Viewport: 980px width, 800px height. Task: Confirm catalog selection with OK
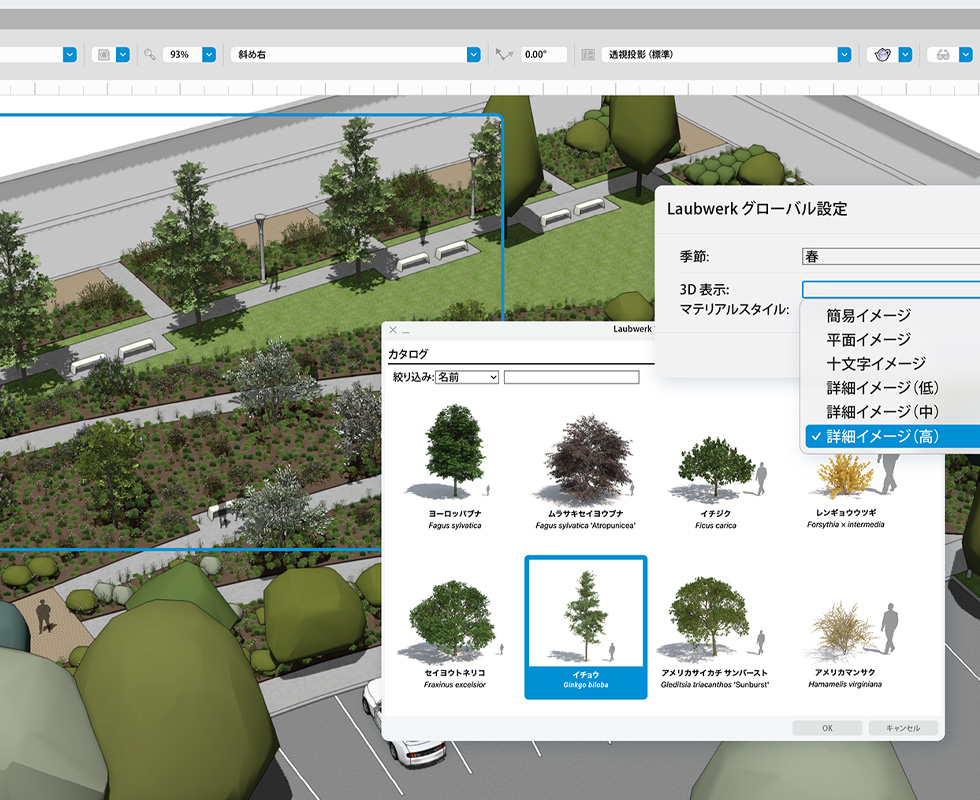coord(828,728)
